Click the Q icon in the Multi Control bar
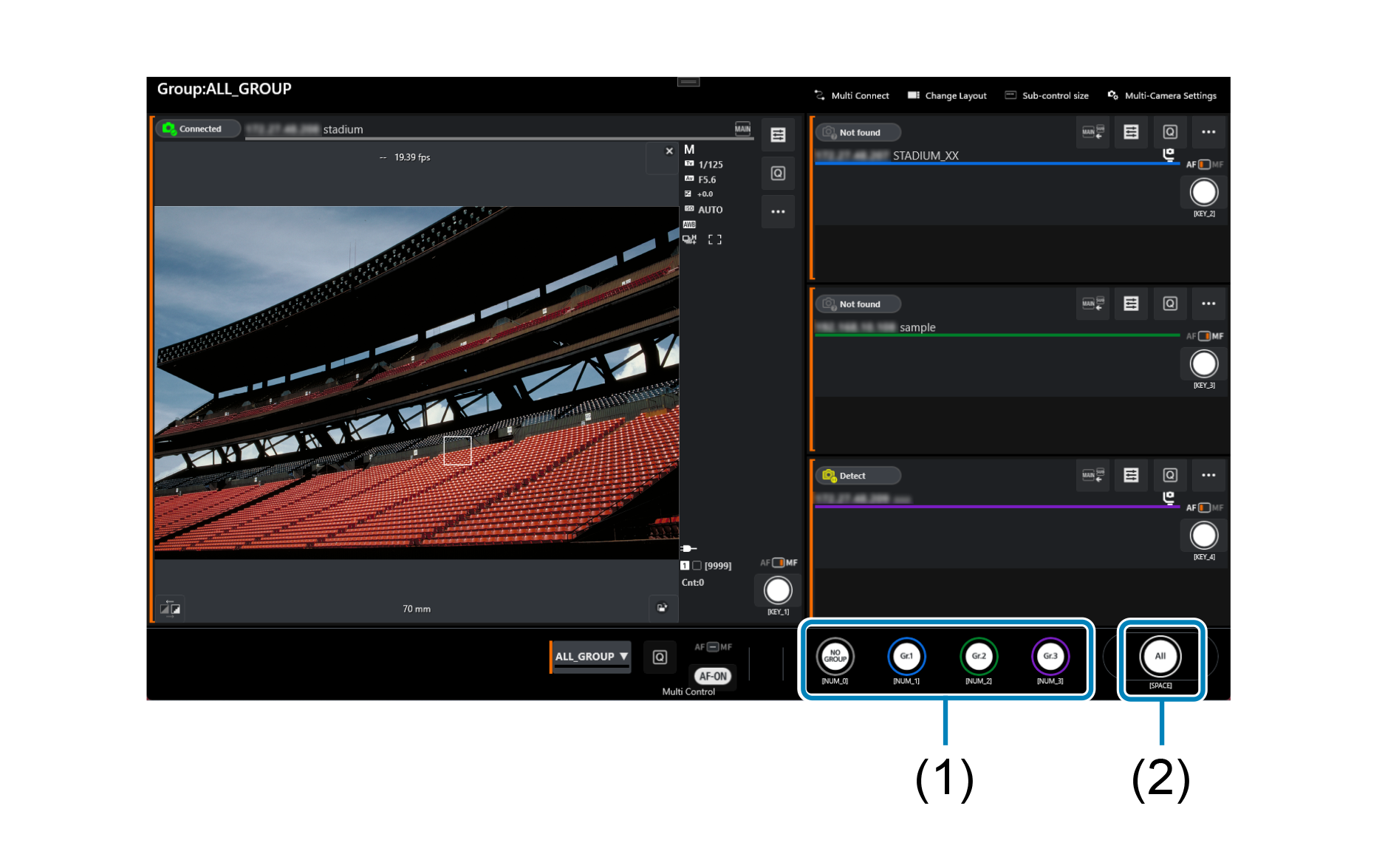The width and height of the screenshot is (1385, 868). click(660, 657)
